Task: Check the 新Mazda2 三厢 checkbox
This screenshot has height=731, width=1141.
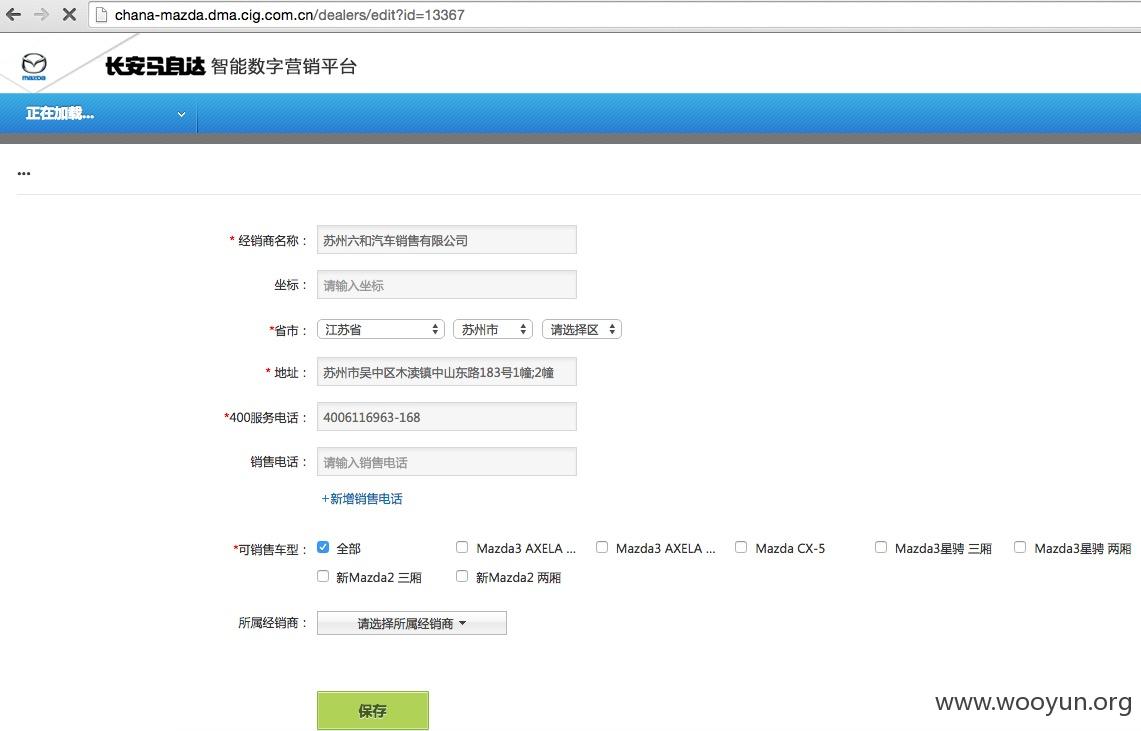Action: (x=323, y=576)
